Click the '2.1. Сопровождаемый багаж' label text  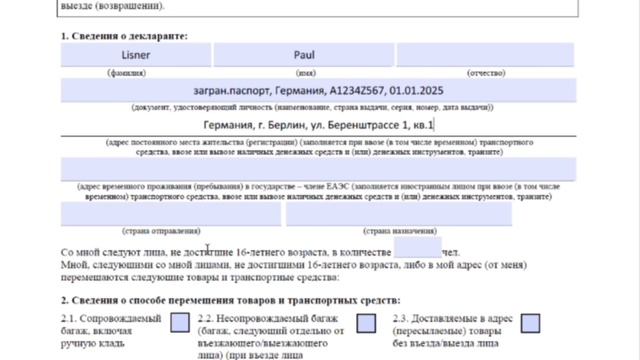[111, 331]
